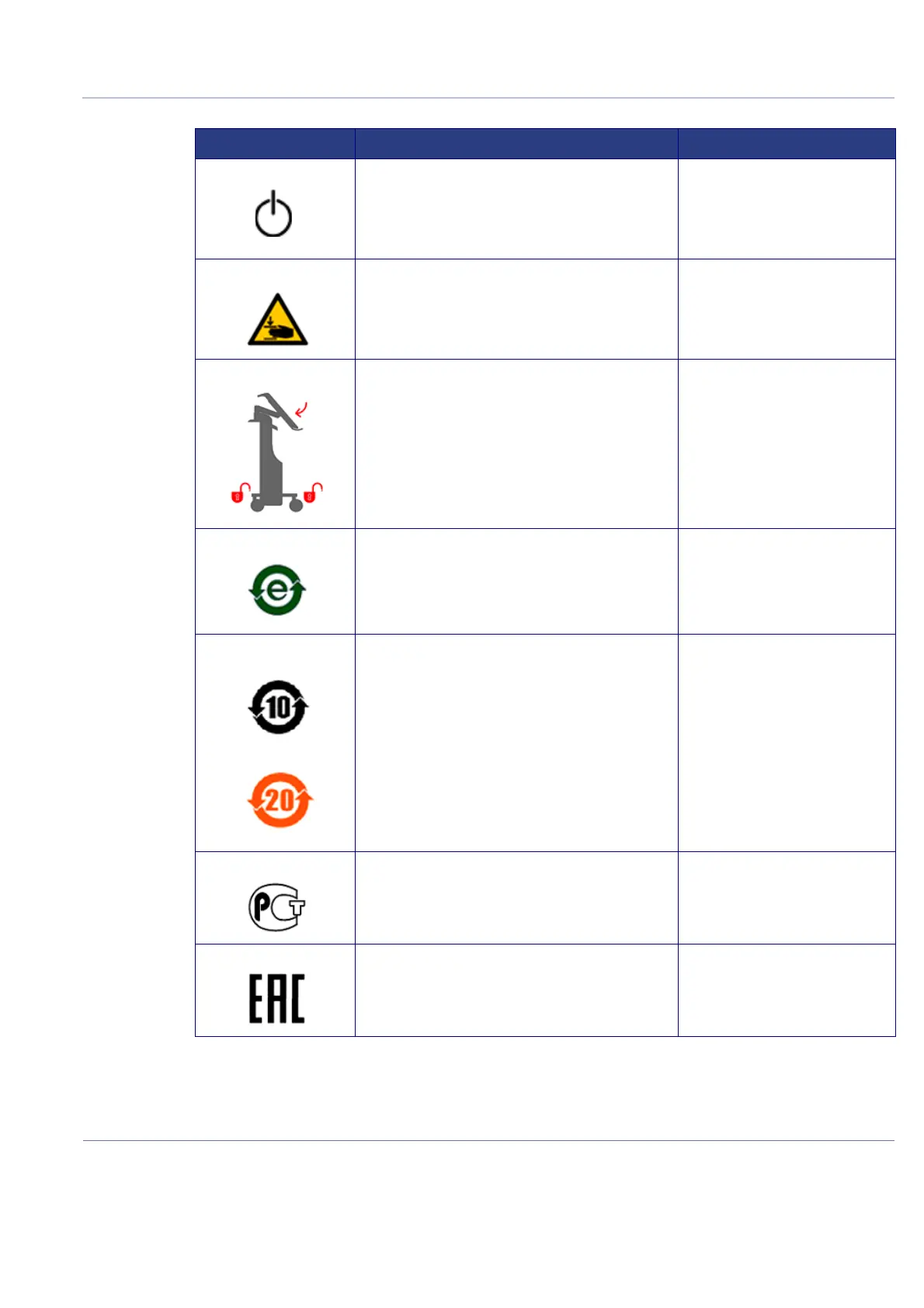Click the orange circular '20' symbol
This screenshot has height=1308, width=924.
(280, 800)
